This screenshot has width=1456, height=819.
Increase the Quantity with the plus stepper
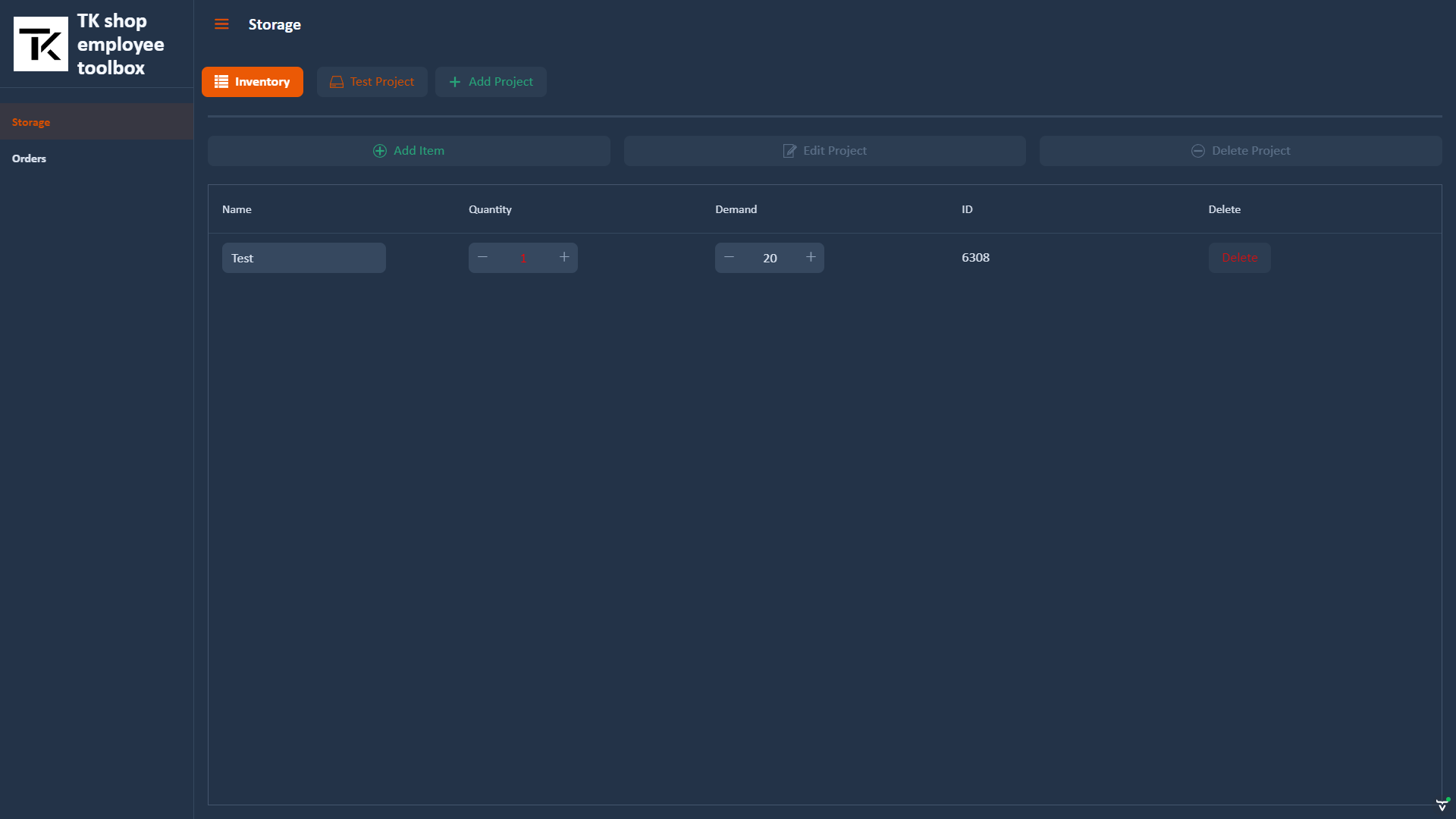pyautogui.click(x=563, y=257)
